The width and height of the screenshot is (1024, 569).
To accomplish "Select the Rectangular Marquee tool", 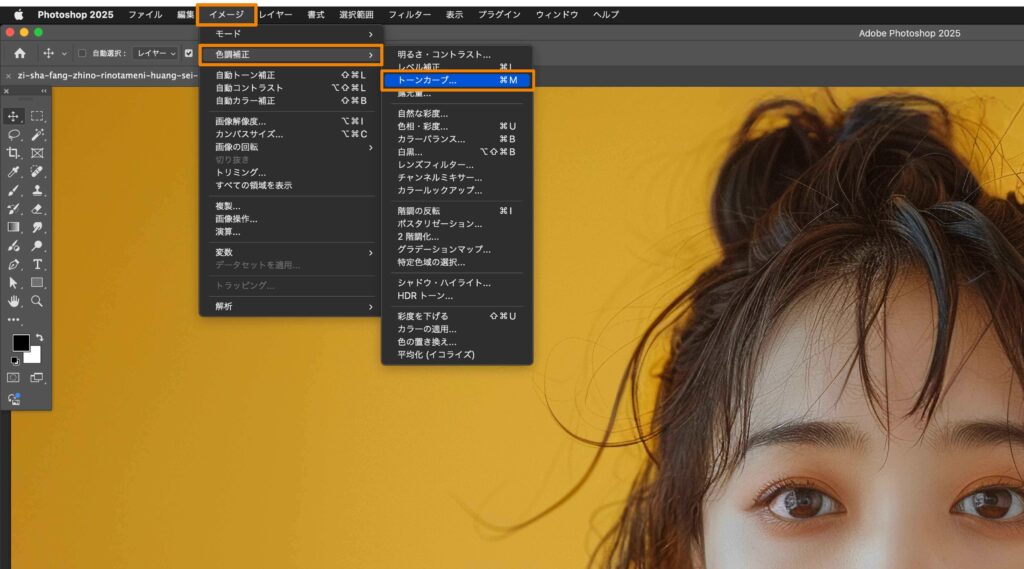I will [37, 116].
